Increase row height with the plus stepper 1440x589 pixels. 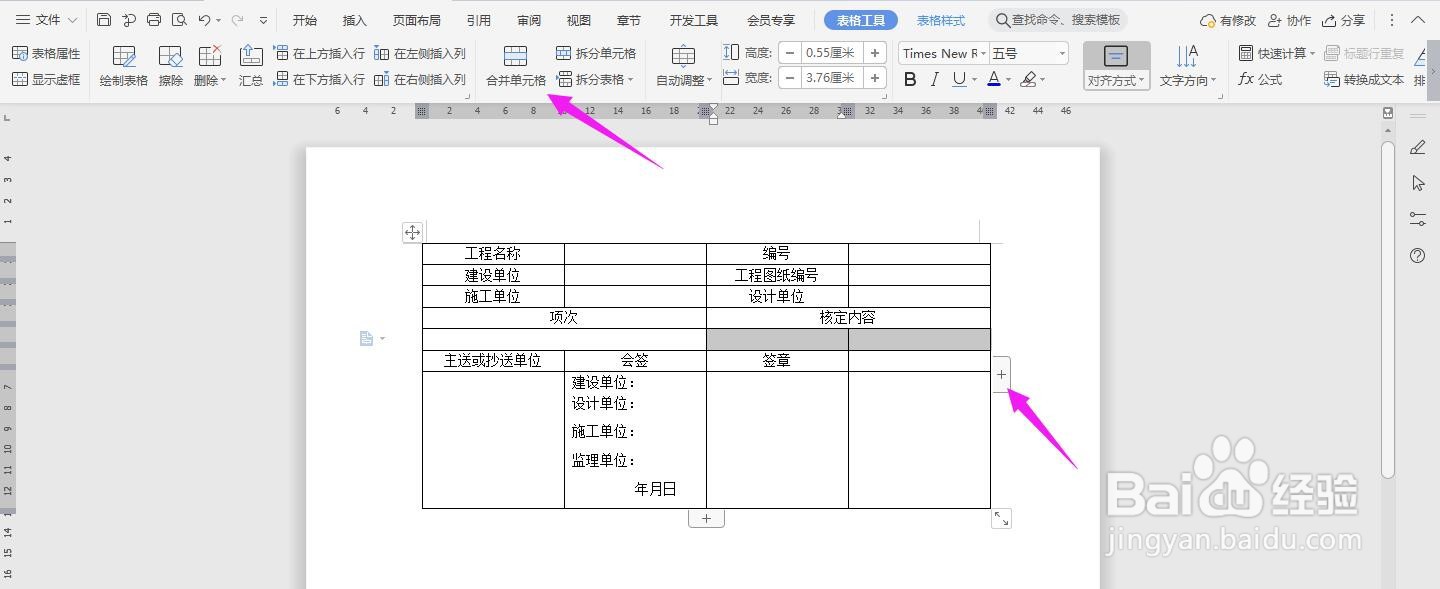[x=876, y=52]
